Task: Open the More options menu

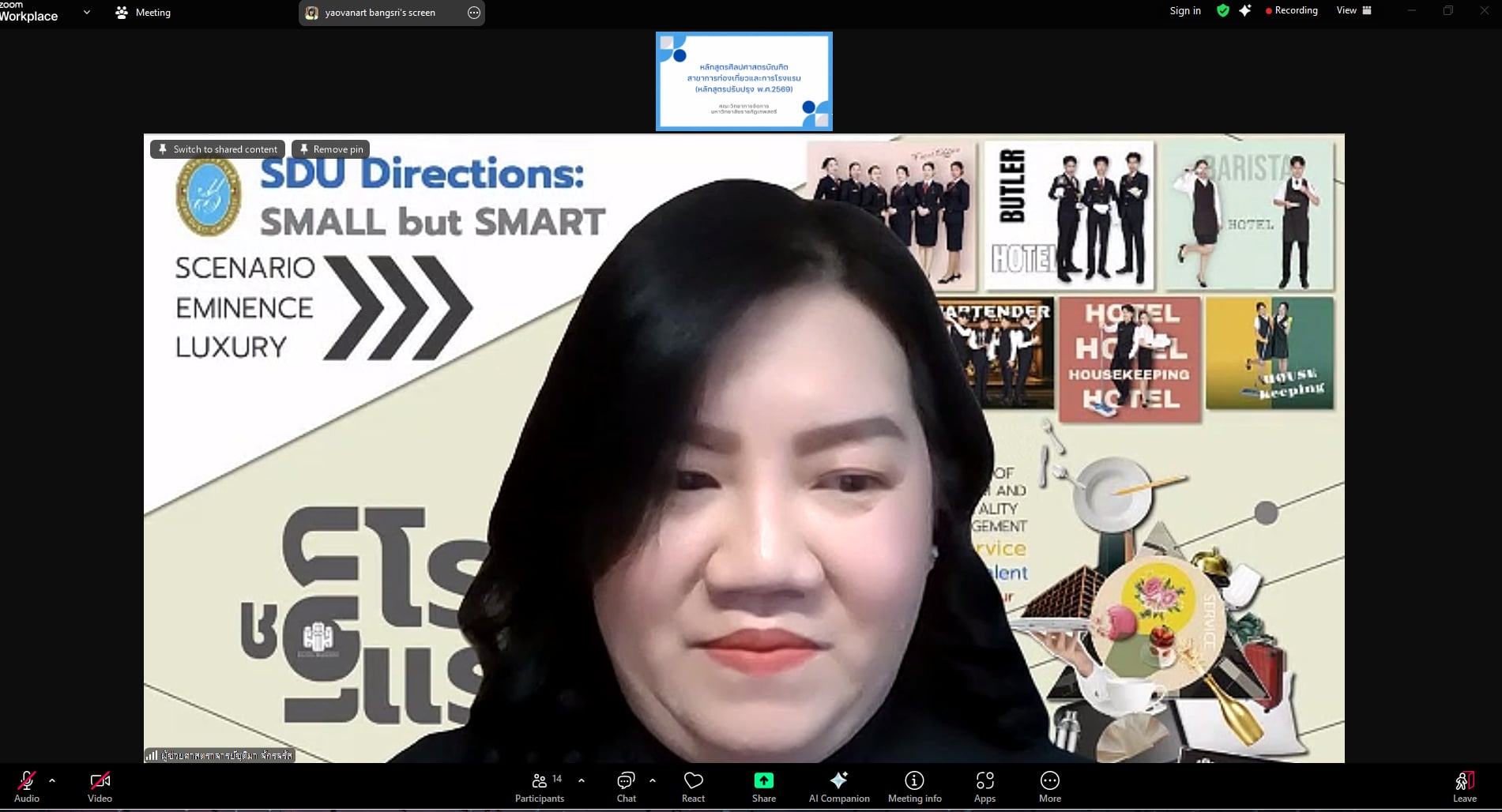Action: click(x=1049, y=787)
